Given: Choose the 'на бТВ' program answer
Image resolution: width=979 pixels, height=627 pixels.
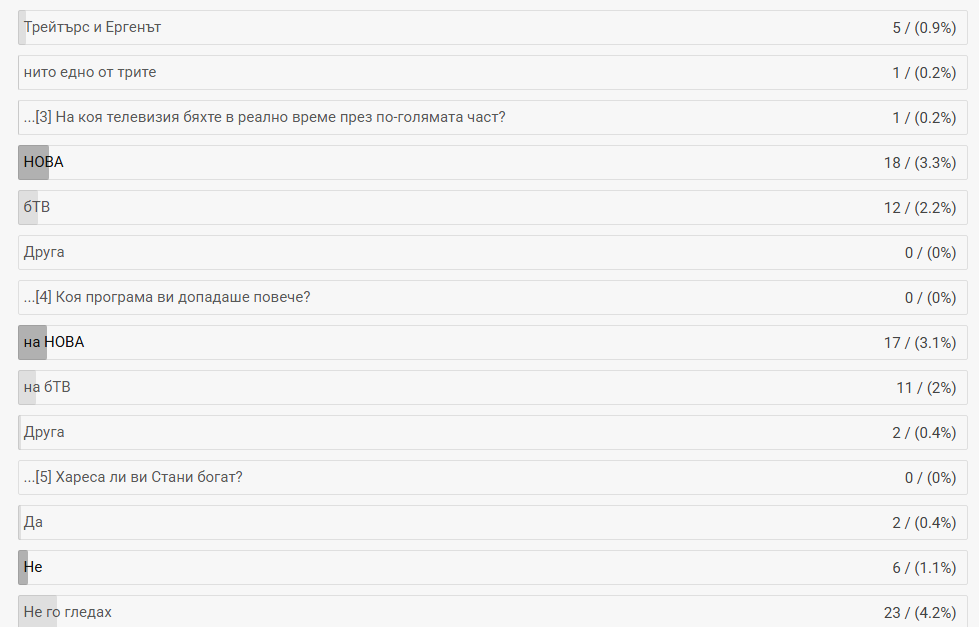Looking at the screenshot, I should tap(47, 387).
